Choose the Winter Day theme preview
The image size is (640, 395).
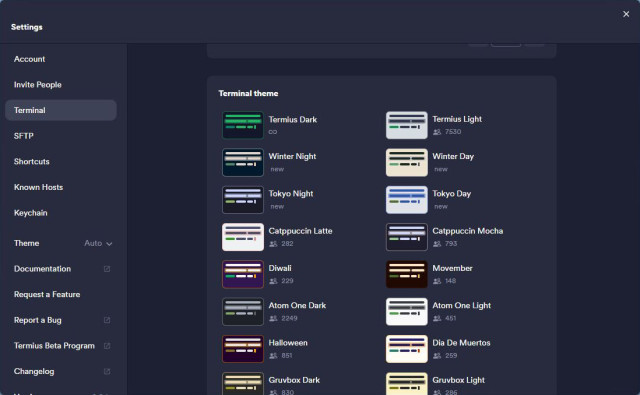[x=407, y=162]
